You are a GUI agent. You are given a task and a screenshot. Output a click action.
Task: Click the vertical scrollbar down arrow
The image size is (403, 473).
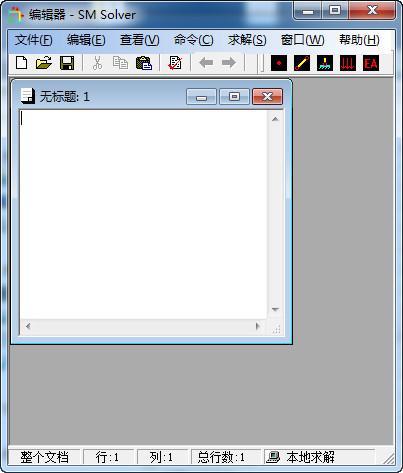[275, 310]
